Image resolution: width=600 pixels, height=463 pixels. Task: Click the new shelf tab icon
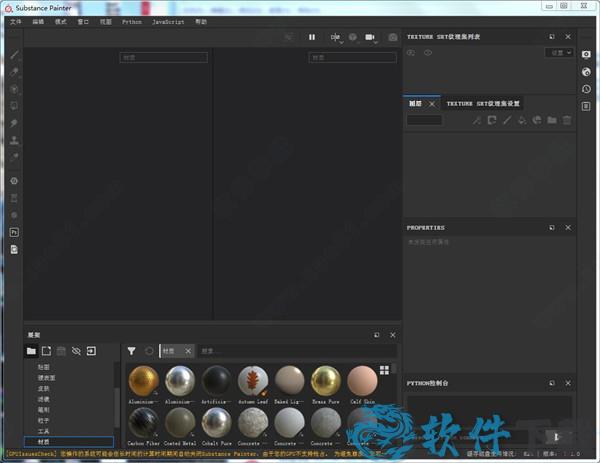coord(46,351)
